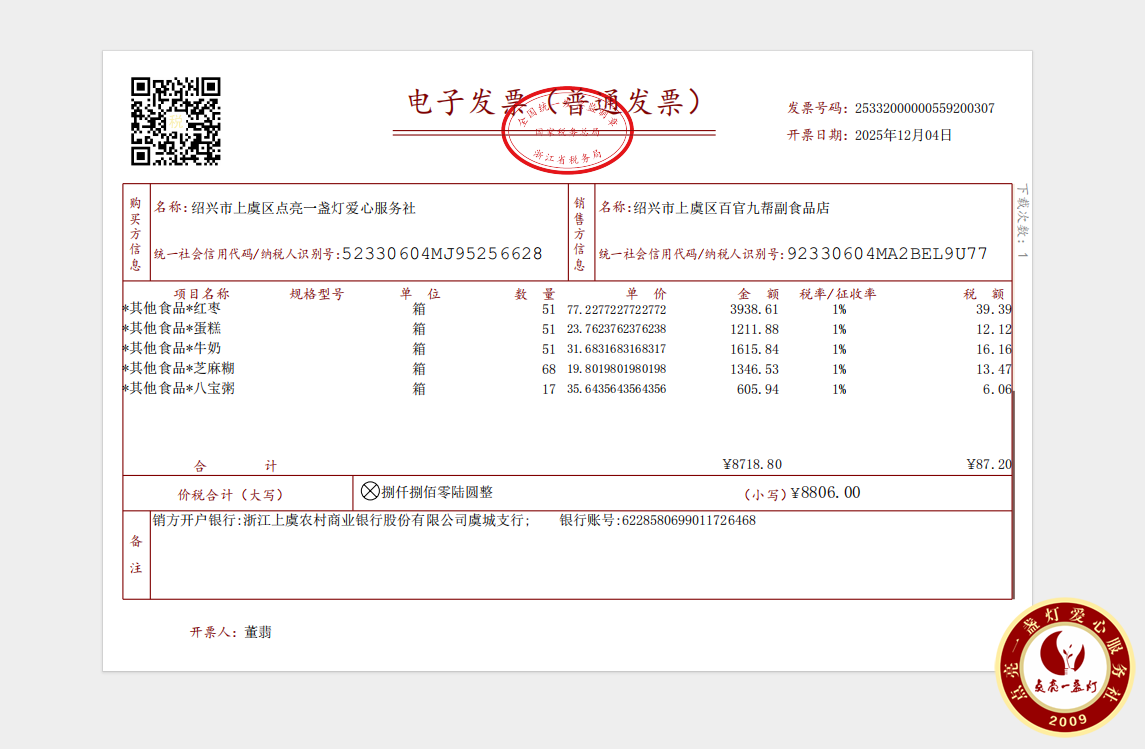This screenshot has height=749, width=1145.
Task: Select the 其他食品*蛋糕 item row
Action: [x=172, y=329]
